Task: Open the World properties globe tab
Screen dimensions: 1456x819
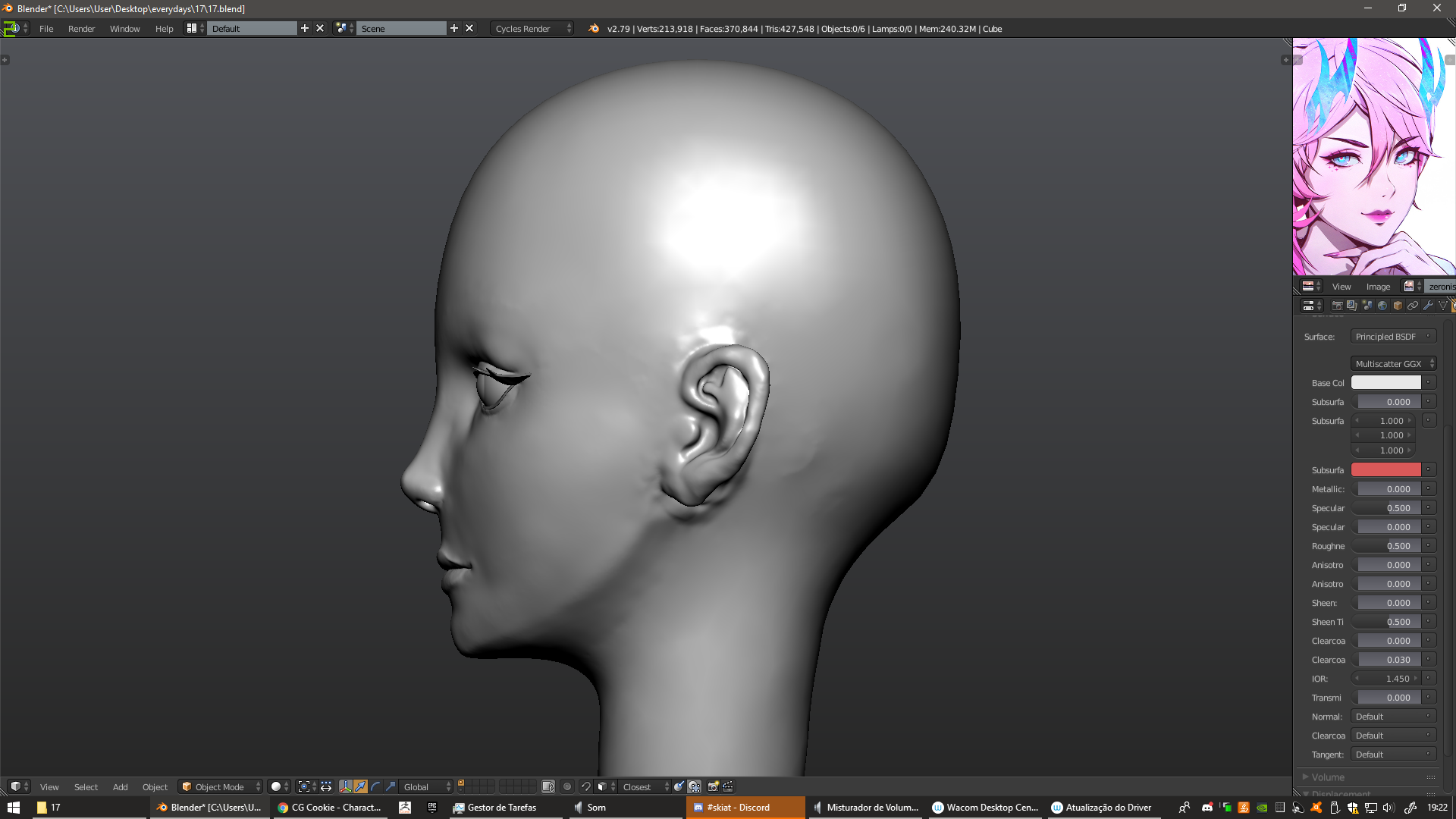Action: [1382, 306]
